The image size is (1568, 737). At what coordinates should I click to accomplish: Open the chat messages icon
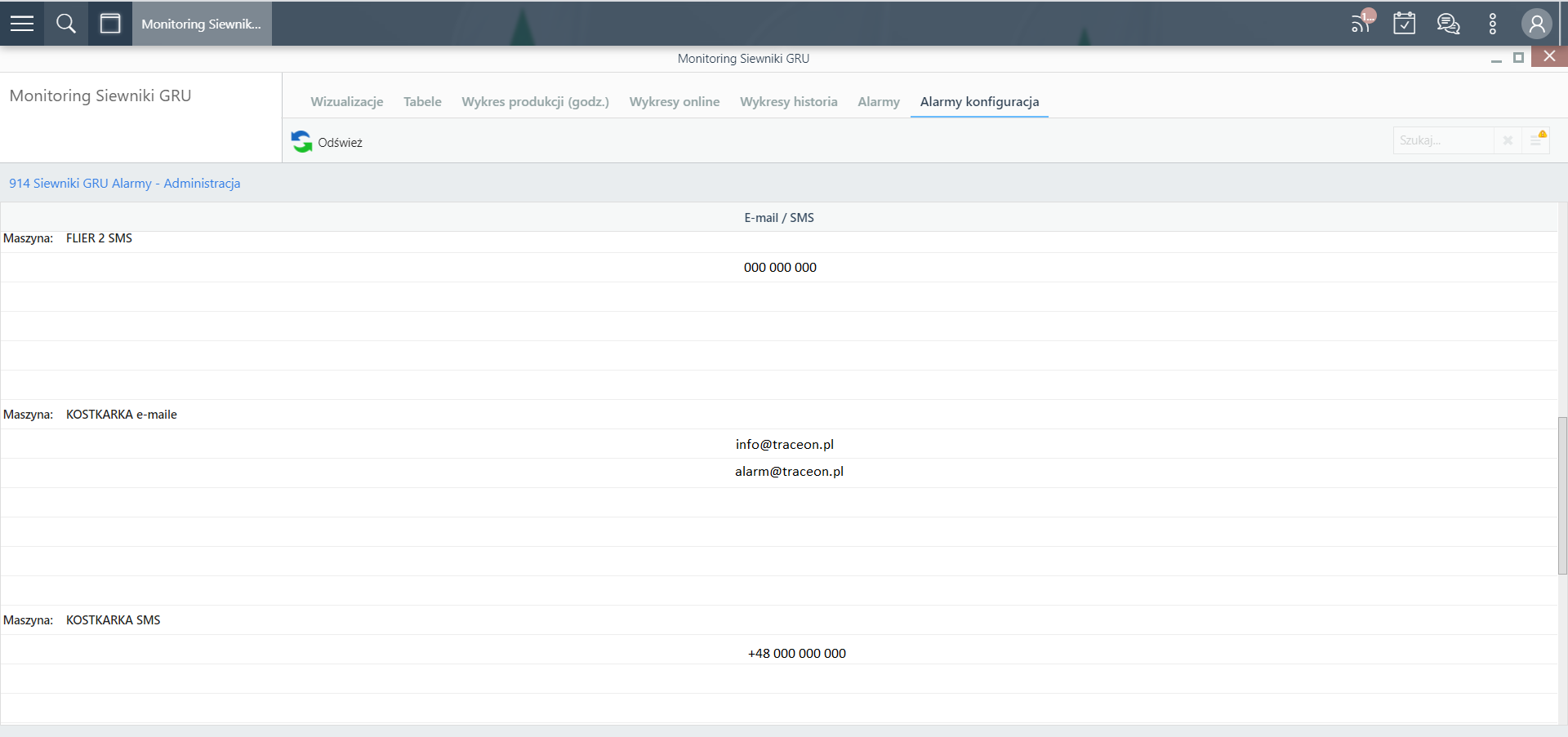pos(1449,24)
